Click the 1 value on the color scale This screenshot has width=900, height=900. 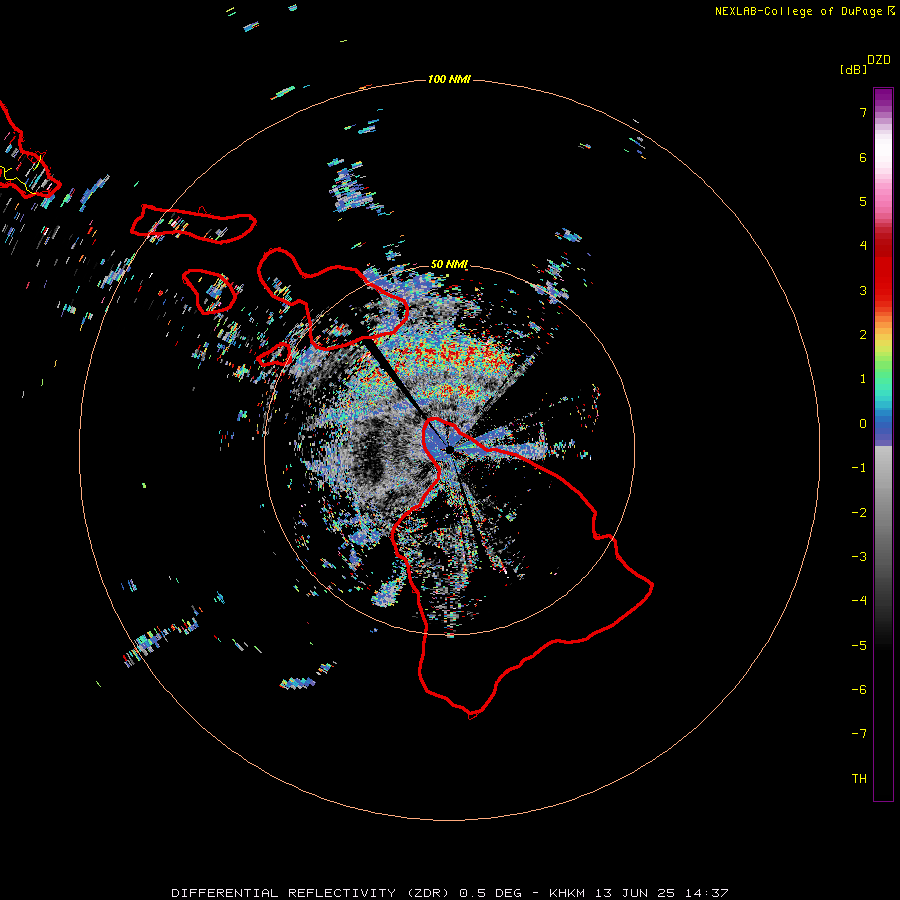point(863,379)
